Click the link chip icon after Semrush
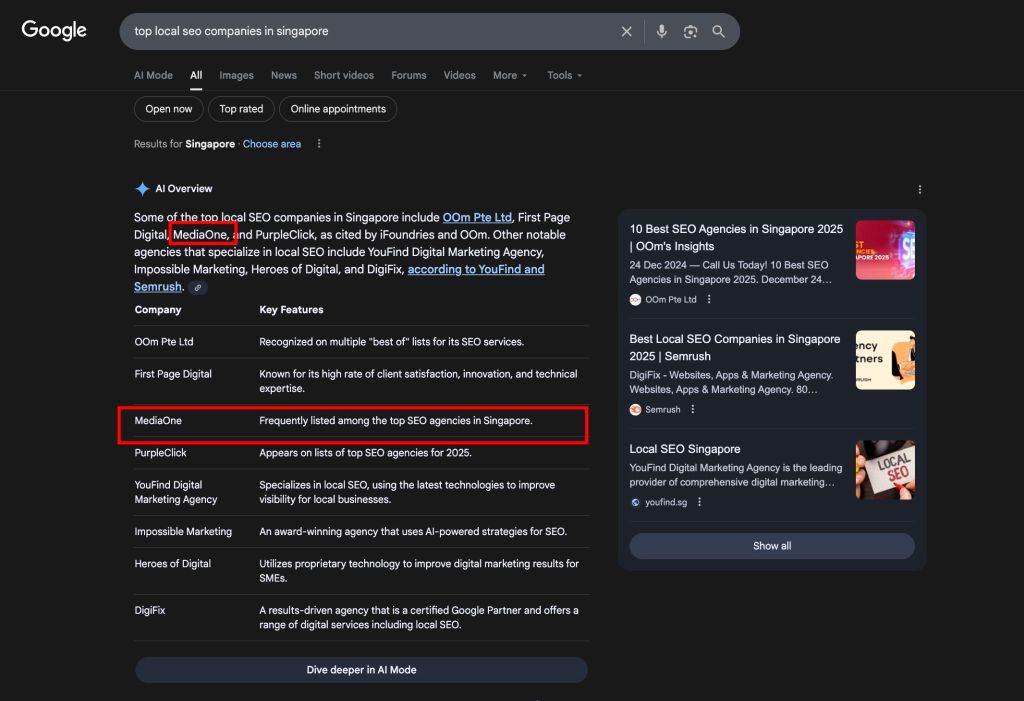The width and height of the screenshot is (1024, 701). pyautogui.click(x=198, y=287)
